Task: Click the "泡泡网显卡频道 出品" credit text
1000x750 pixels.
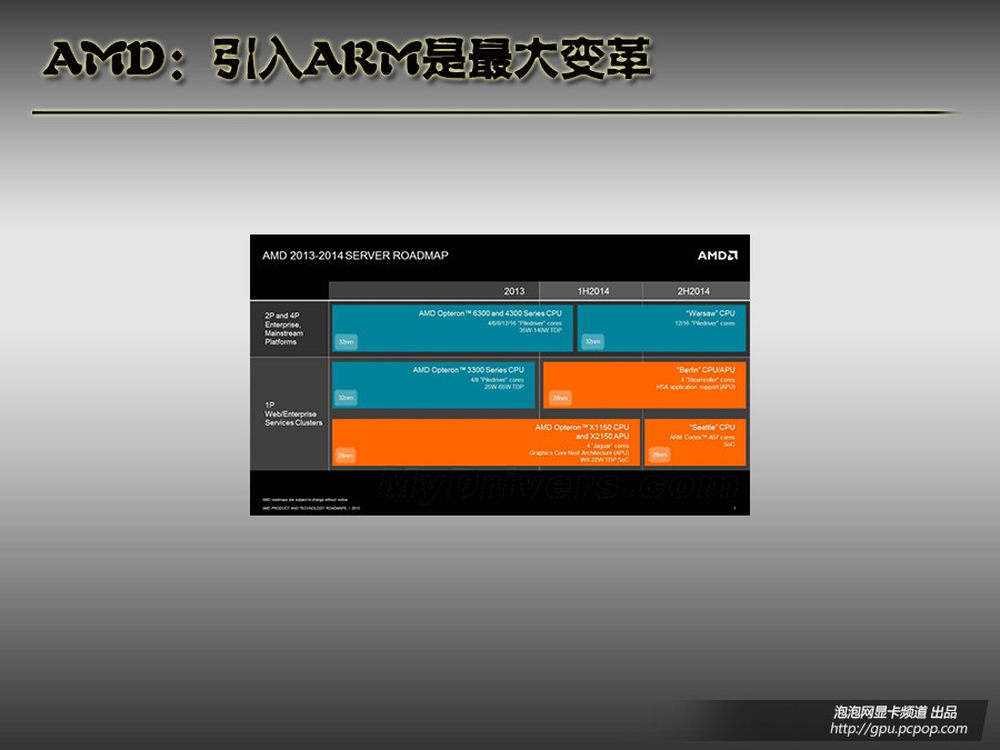Action: pyautogui.click(x=895, y=712)
